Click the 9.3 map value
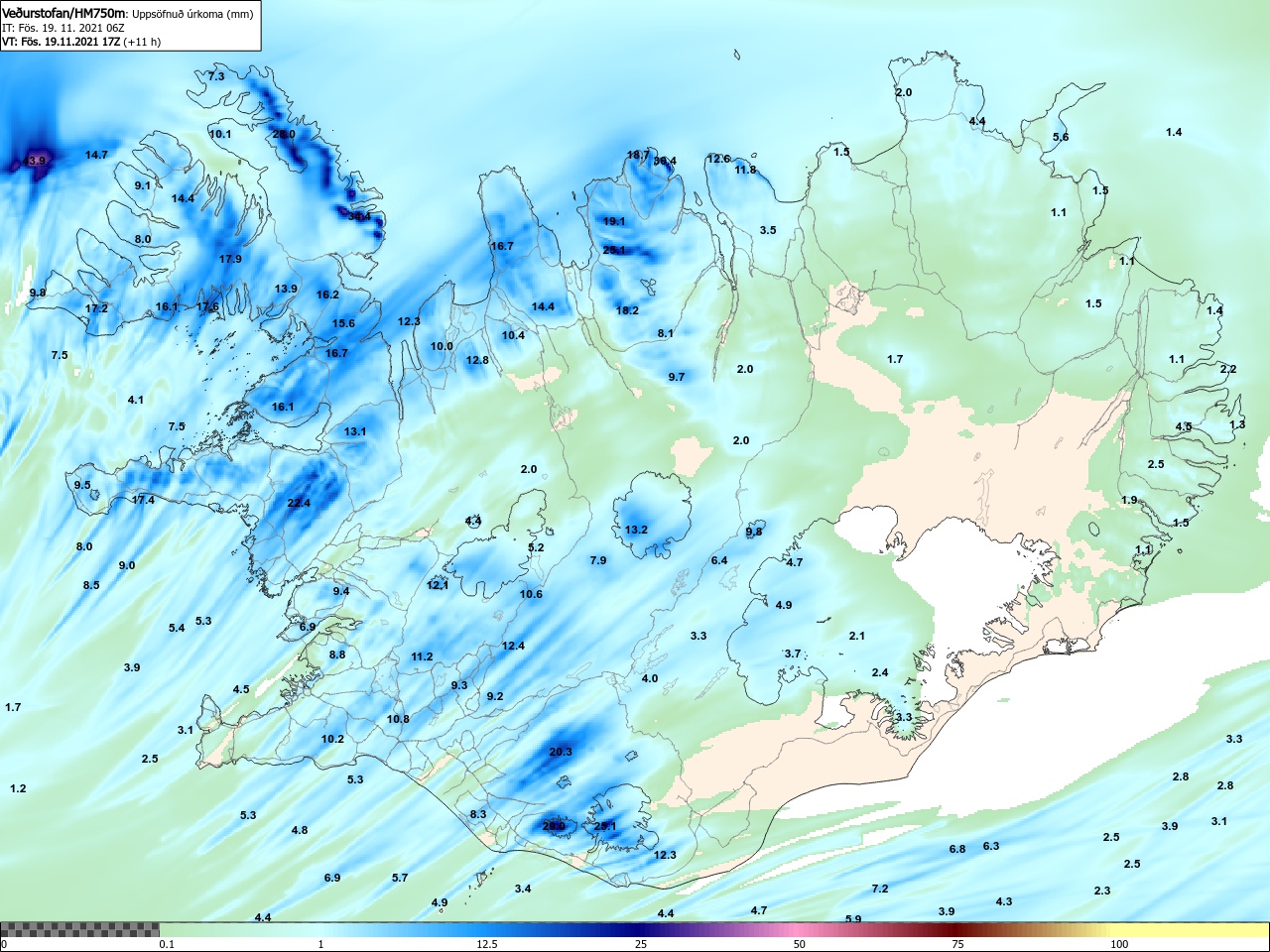 [459, 685]
